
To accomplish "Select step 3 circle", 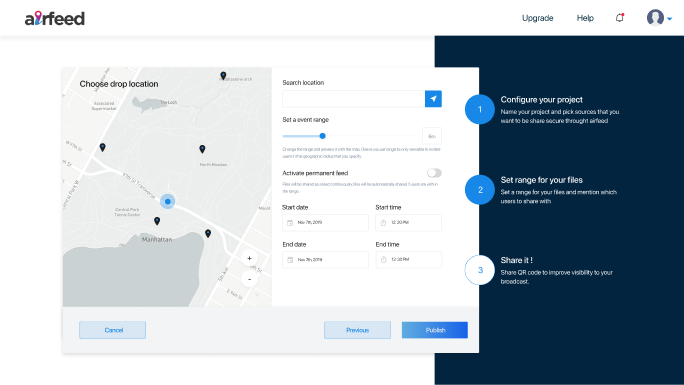I will coord(480,270).
